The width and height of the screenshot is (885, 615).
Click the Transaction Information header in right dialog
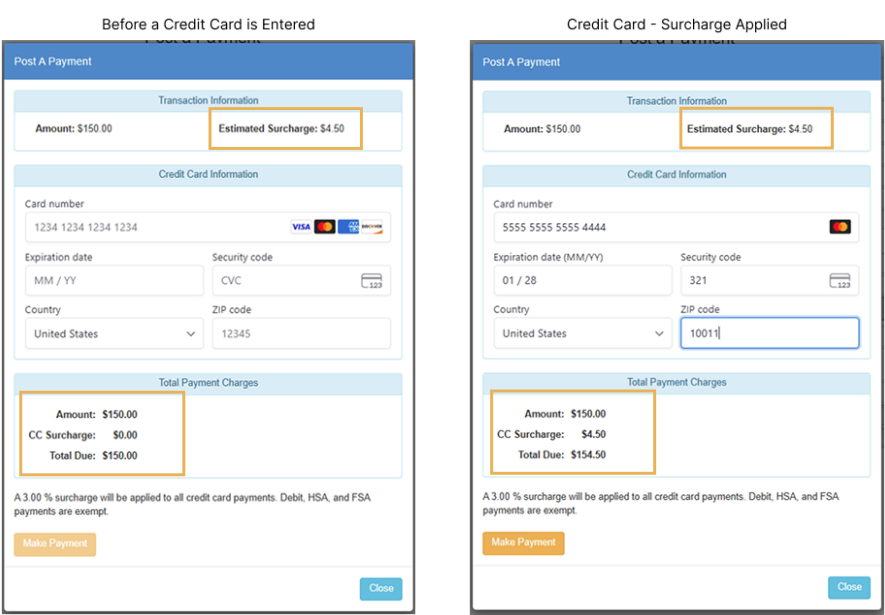(x=677, y=101)
